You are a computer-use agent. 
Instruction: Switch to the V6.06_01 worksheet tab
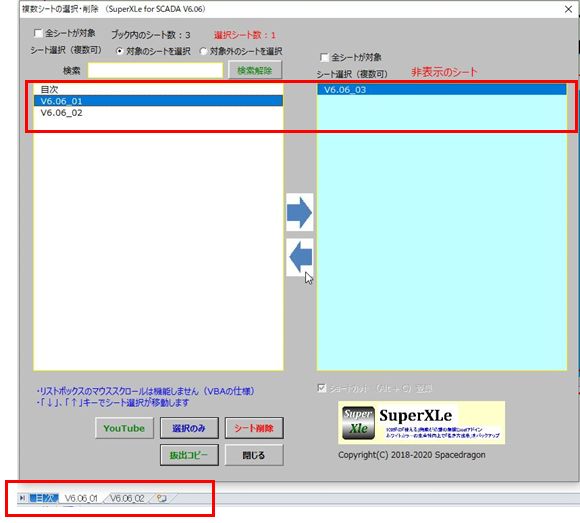(x=81, y=498)
